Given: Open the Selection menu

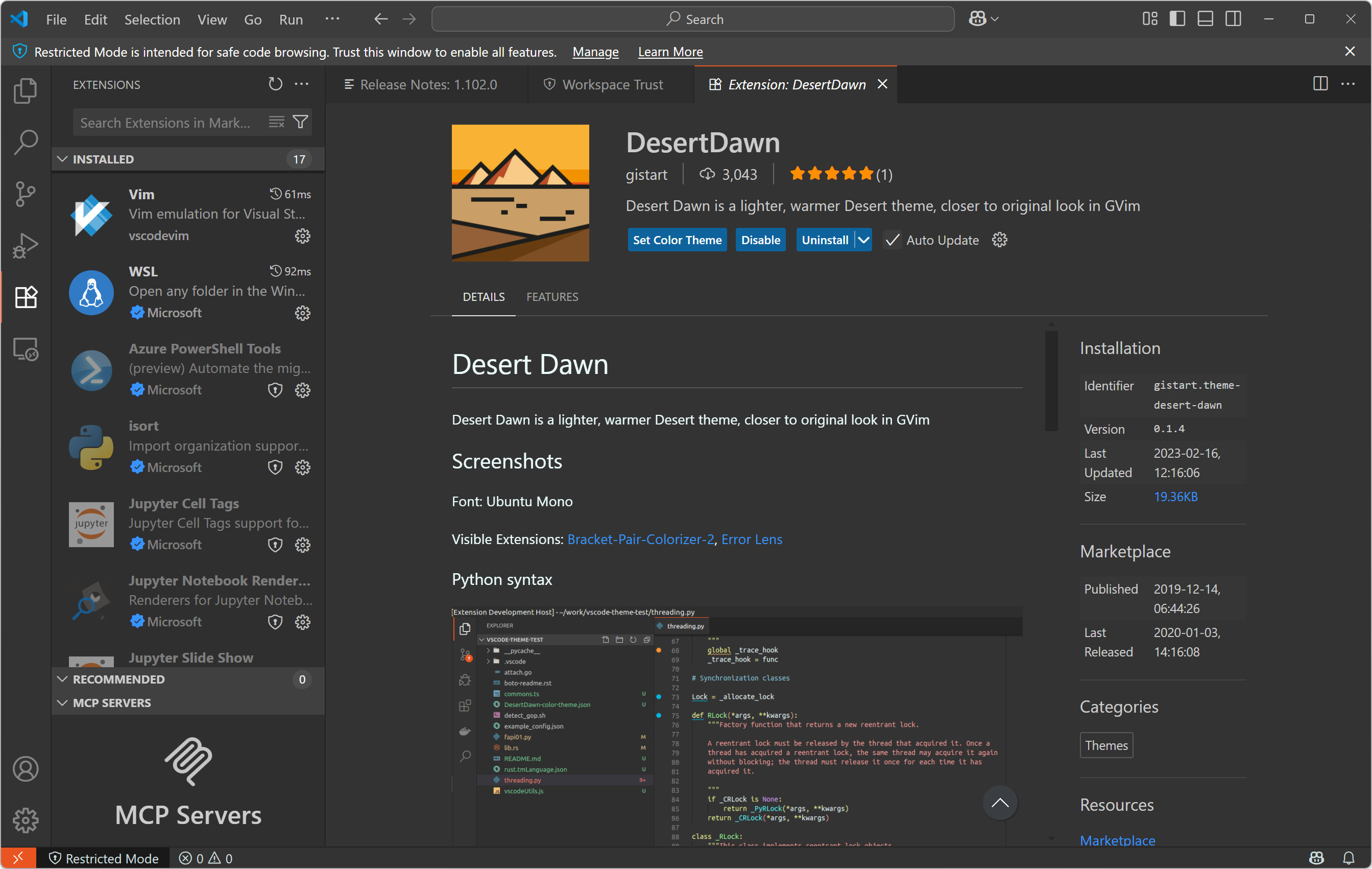Looking at the screenshot, I should click(x=152, y=19).
